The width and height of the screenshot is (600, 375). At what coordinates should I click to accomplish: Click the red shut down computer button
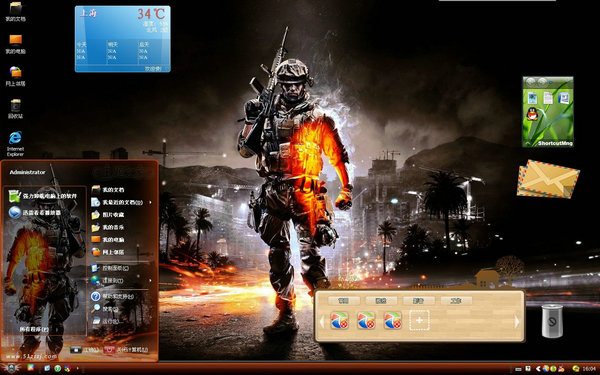pos(126,349)
